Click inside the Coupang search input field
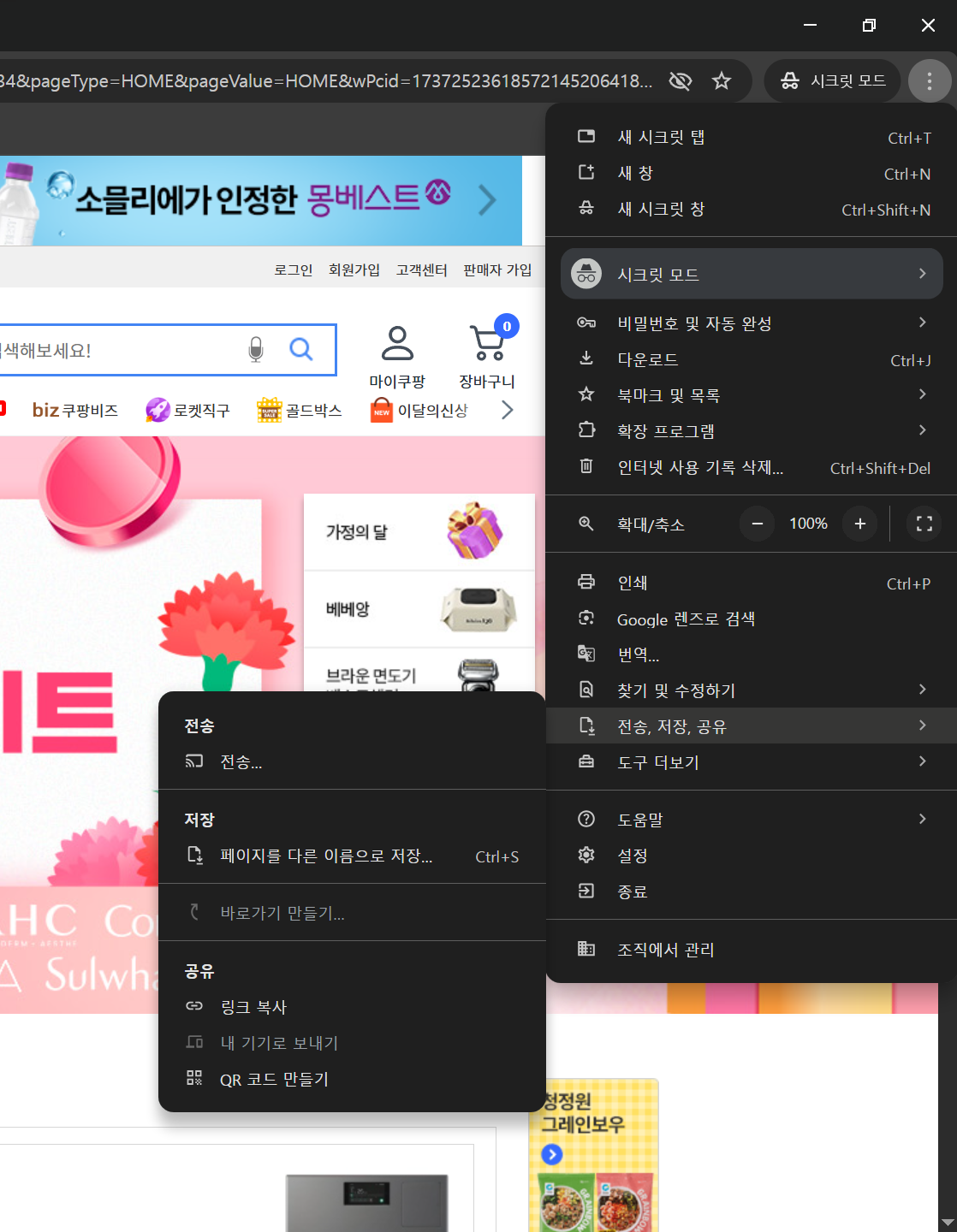The image size is (957, 1232). (x=120, y=350)
